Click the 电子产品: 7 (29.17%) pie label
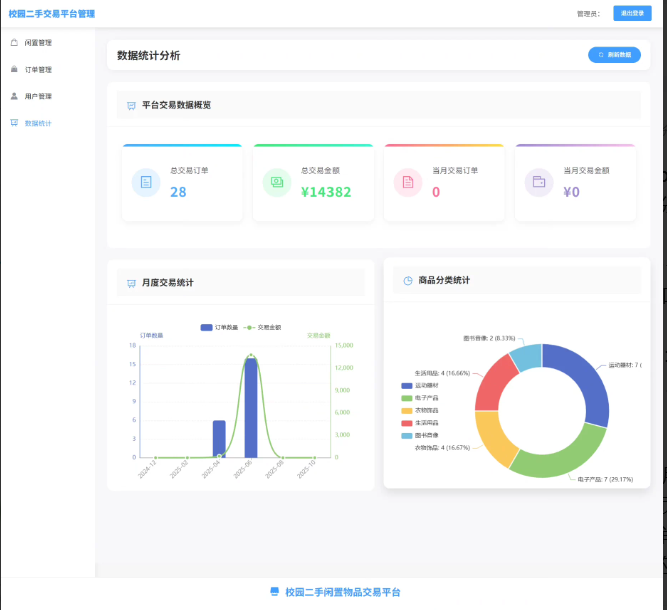667x610 pixels. 605,479
